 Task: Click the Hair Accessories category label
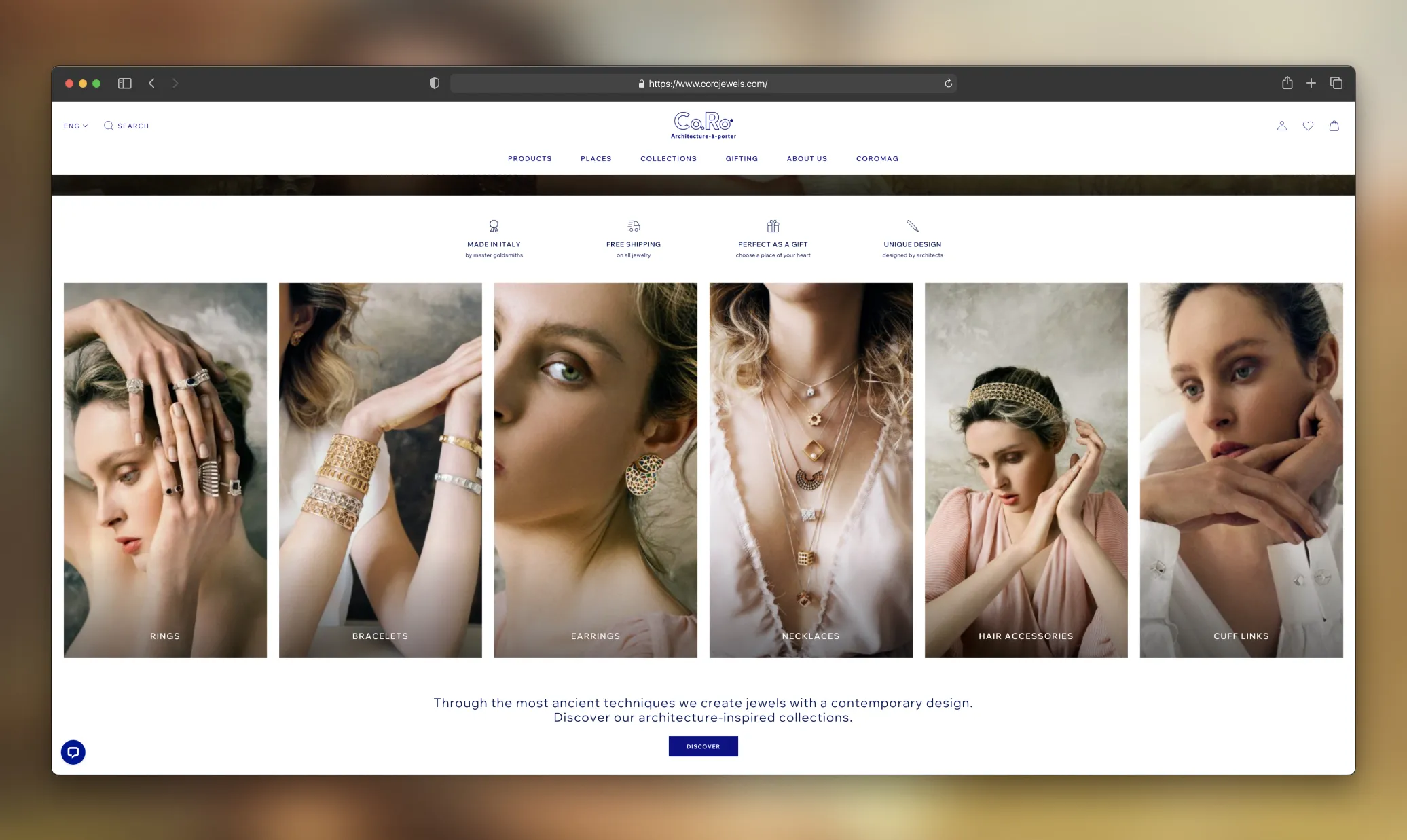[x=1026, y=636]
